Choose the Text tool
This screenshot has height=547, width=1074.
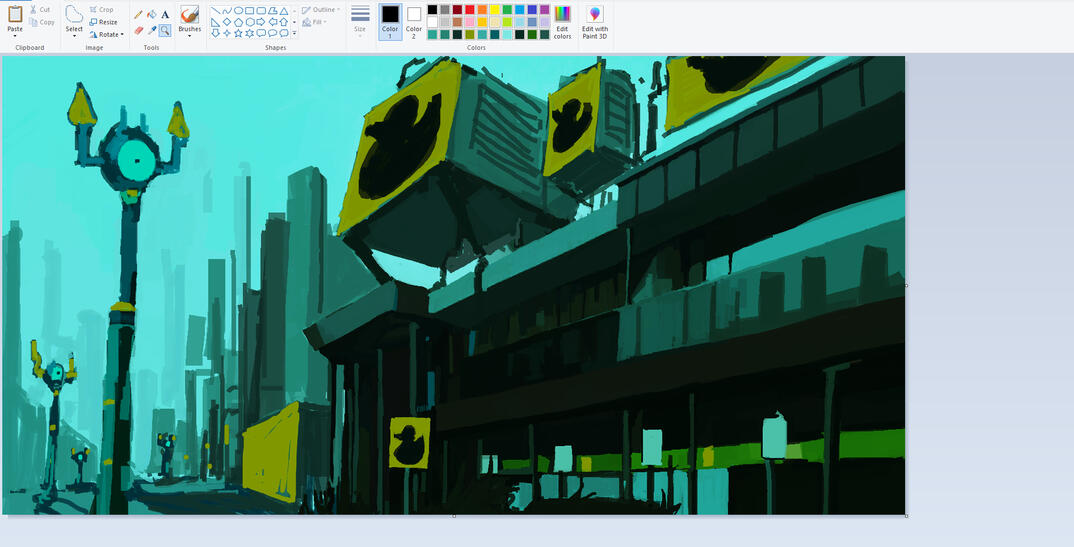165,15
